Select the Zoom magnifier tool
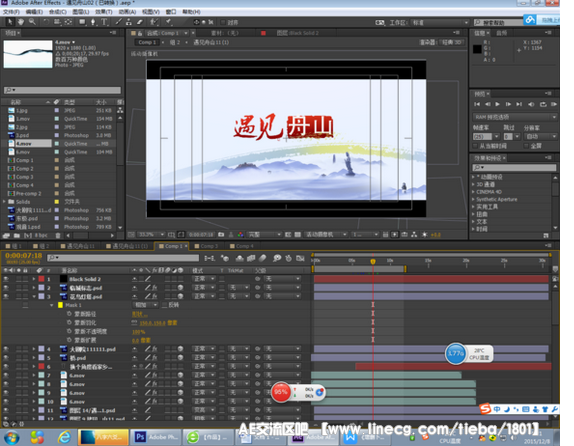This screenshot has height=446, width=574. point(32,22)
